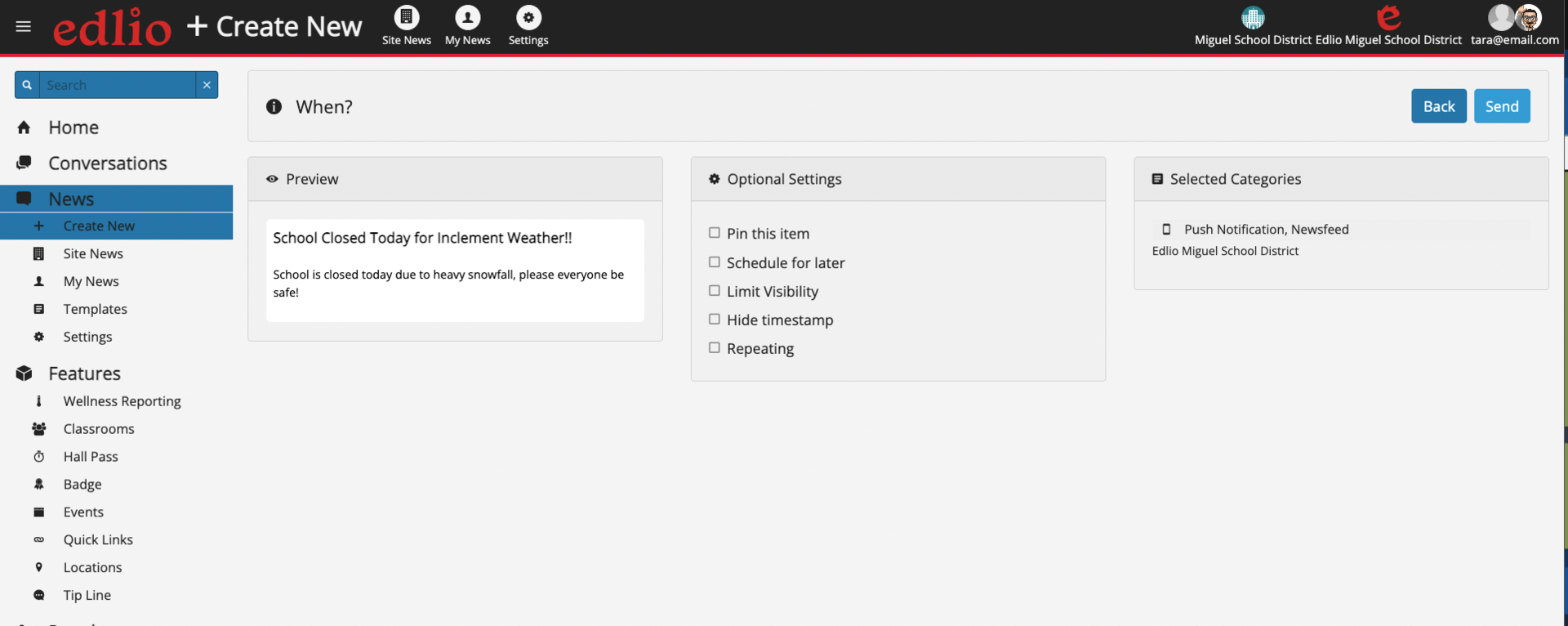
Task: Open Wellness Reporting
Action: coord(122,401)
